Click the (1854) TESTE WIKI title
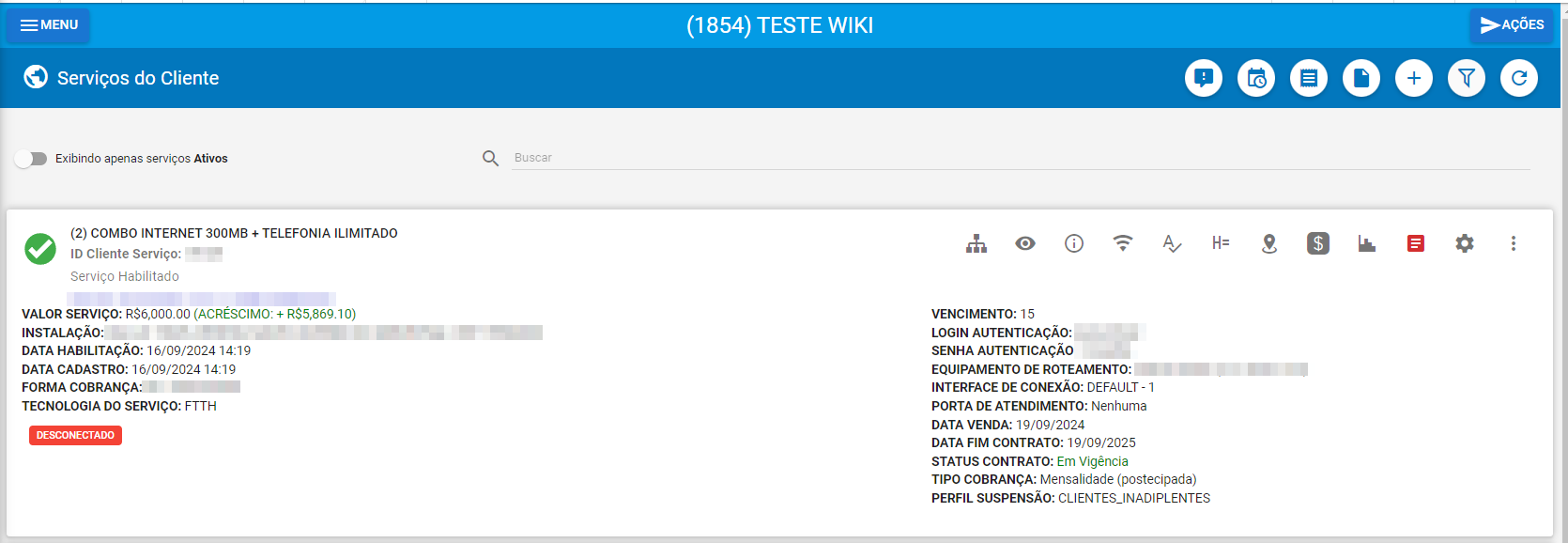The width and height of the screenshot is (1568, 543). [780, 25]
